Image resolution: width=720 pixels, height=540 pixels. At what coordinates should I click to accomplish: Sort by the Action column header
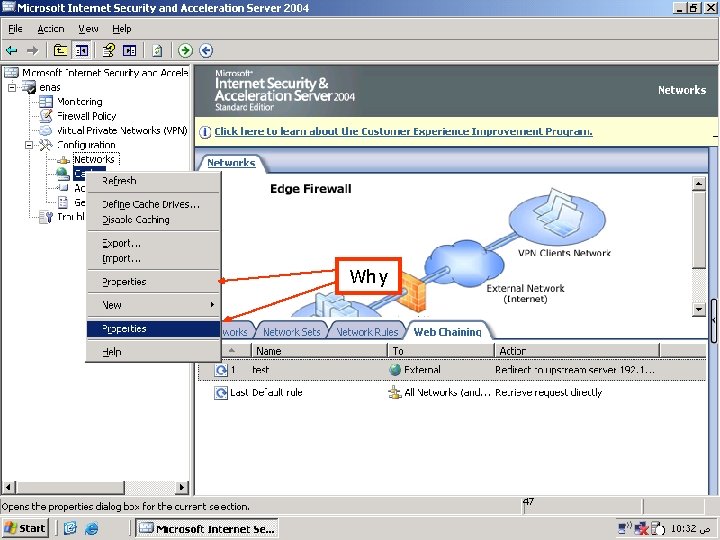577,351
